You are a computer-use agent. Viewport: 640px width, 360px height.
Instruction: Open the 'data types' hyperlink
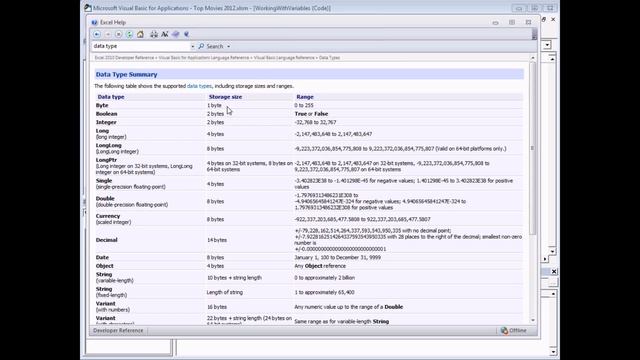click(199, 86)
